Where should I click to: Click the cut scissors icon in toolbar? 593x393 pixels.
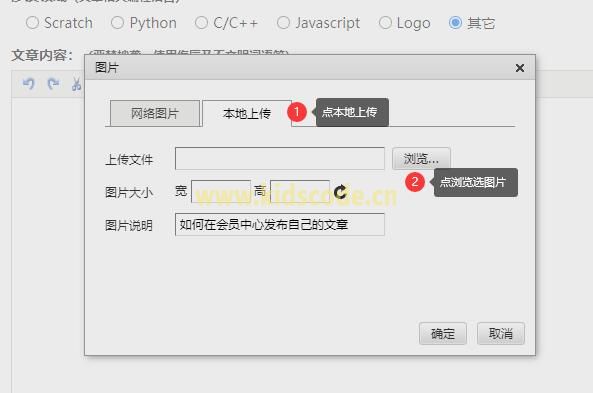77,83
